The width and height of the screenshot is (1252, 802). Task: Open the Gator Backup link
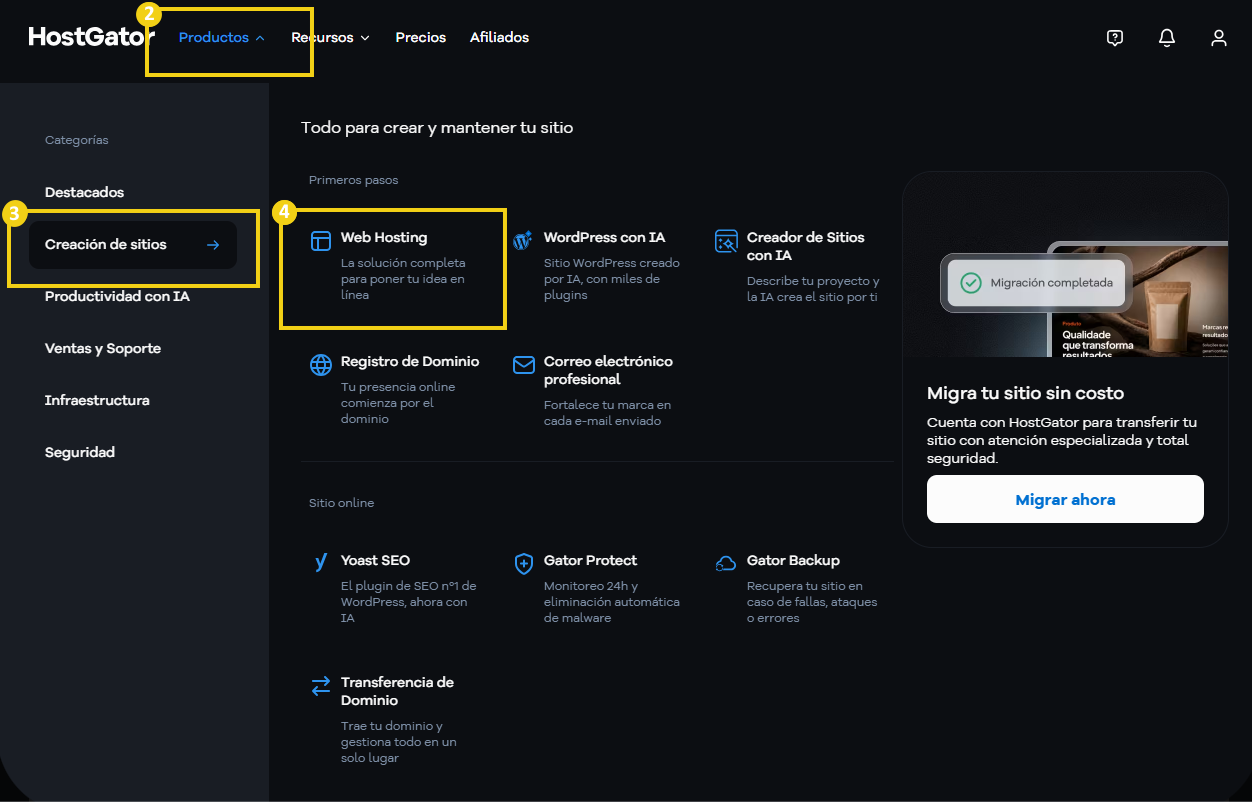[793, 560]
